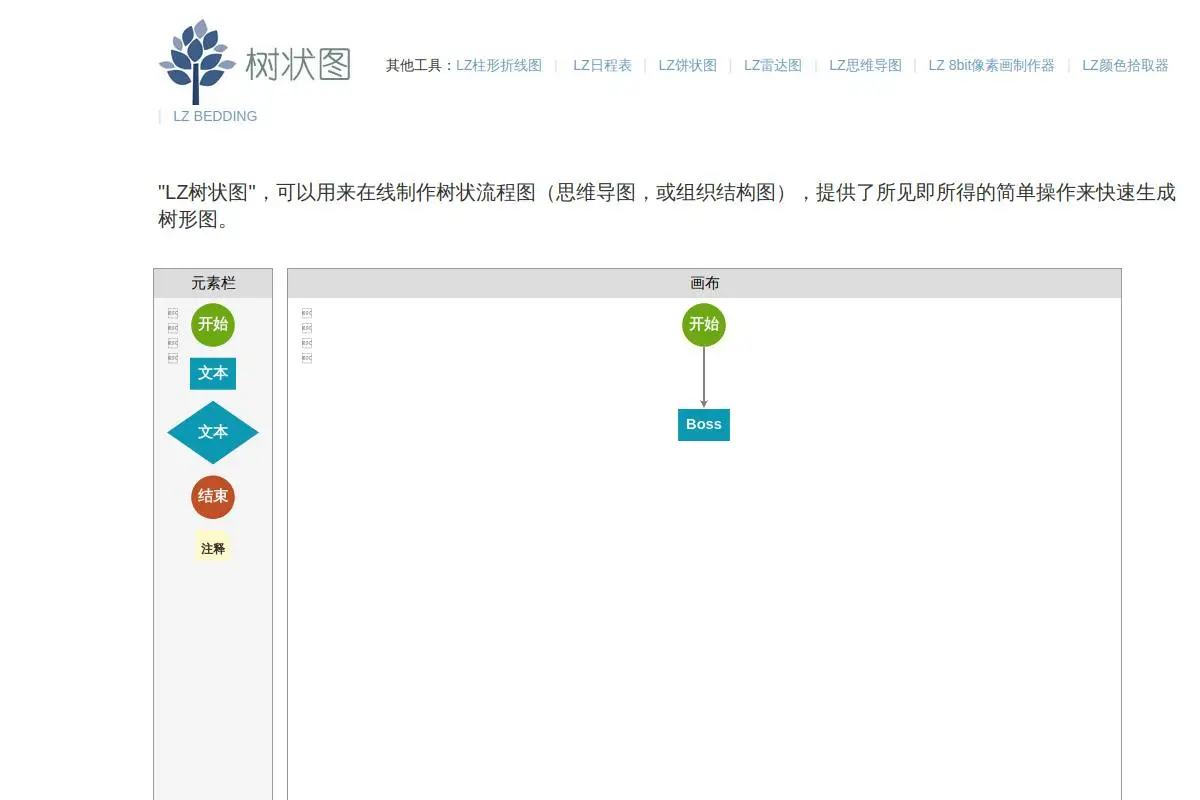This screenshot has height=800, width=1200.
Task: Open the LZ柱形折线图 link
Action: pyautogui.click(x=499, y=65)
